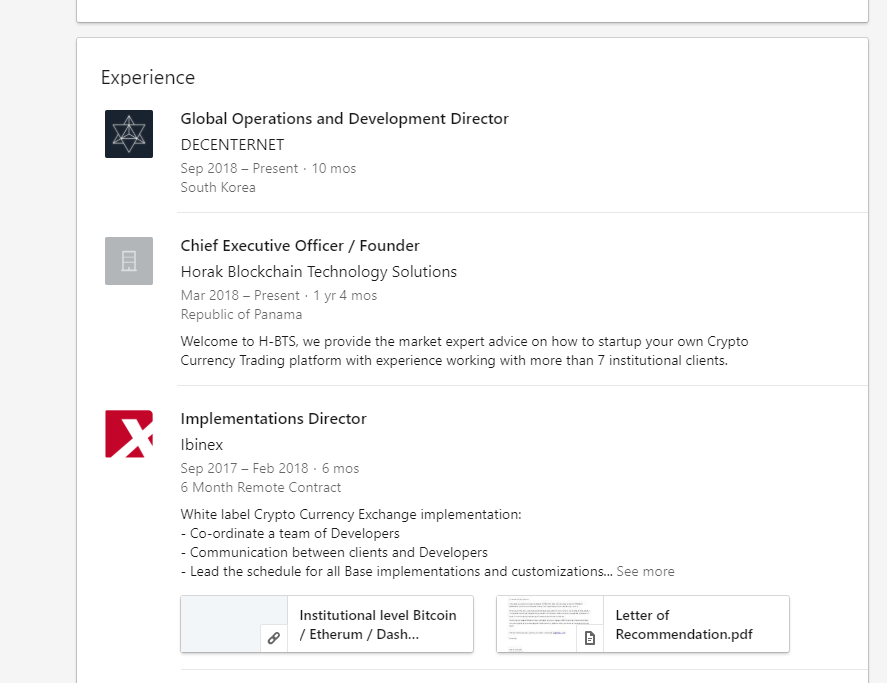Click the red Ibinex logo icon

(129, 434)
